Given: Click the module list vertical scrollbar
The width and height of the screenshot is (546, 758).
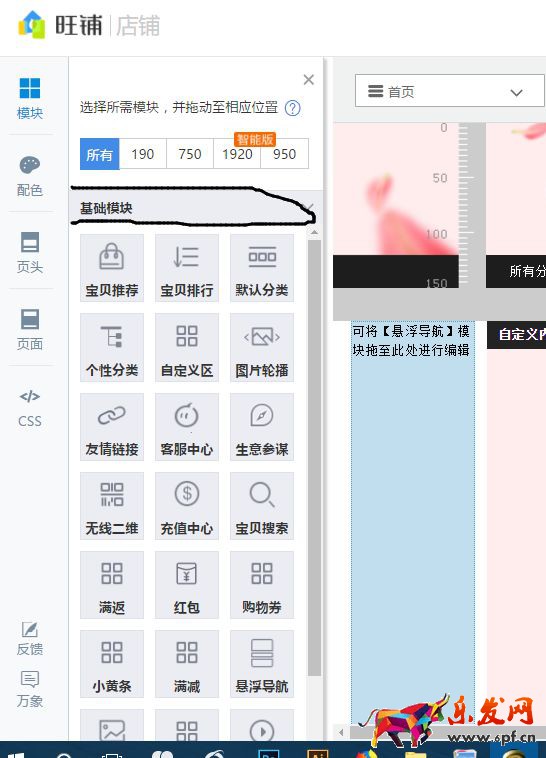Looking at the screenshot, I should coord(314,457).
